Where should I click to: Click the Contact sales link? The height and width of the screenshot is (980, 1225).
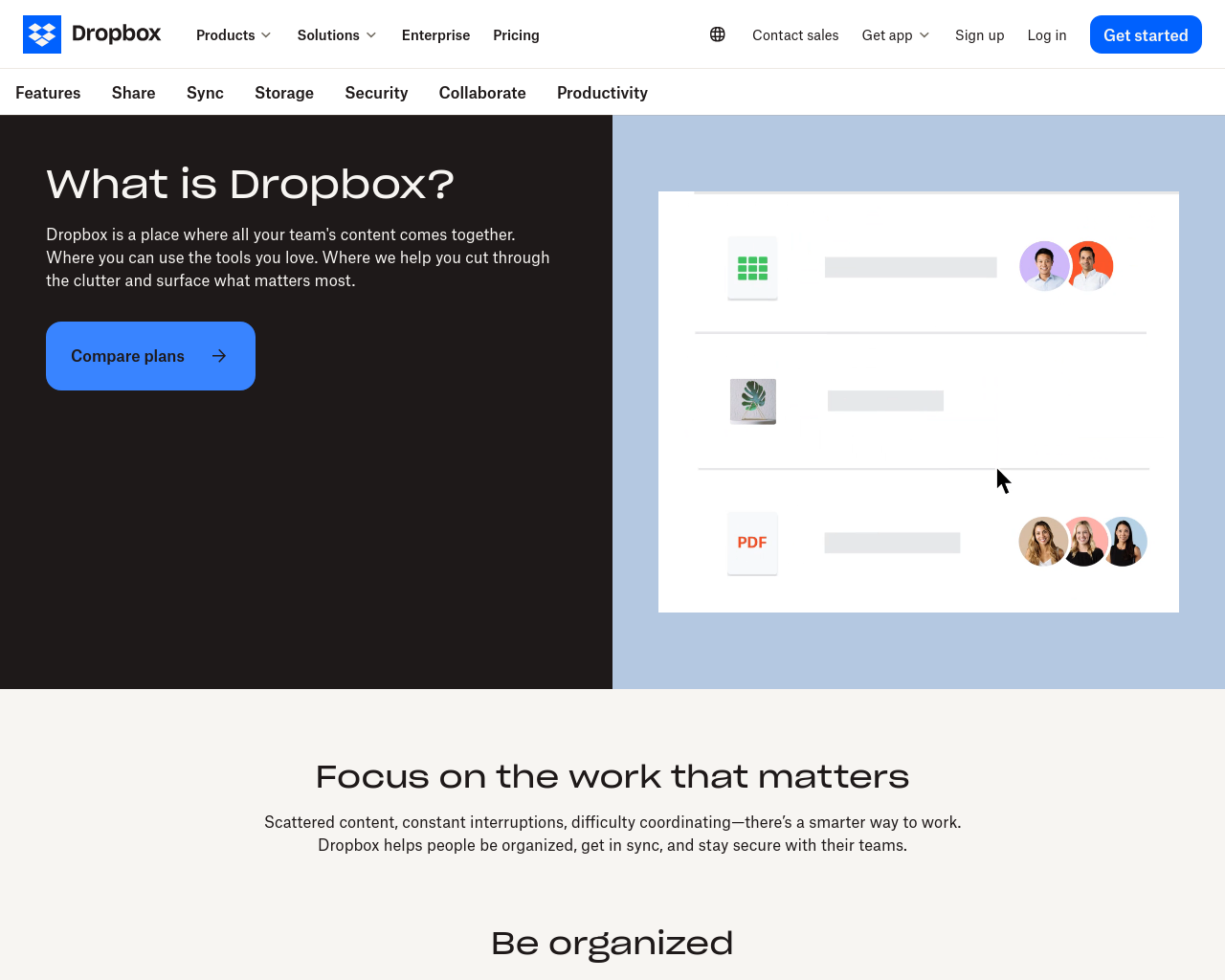point(795,35)
